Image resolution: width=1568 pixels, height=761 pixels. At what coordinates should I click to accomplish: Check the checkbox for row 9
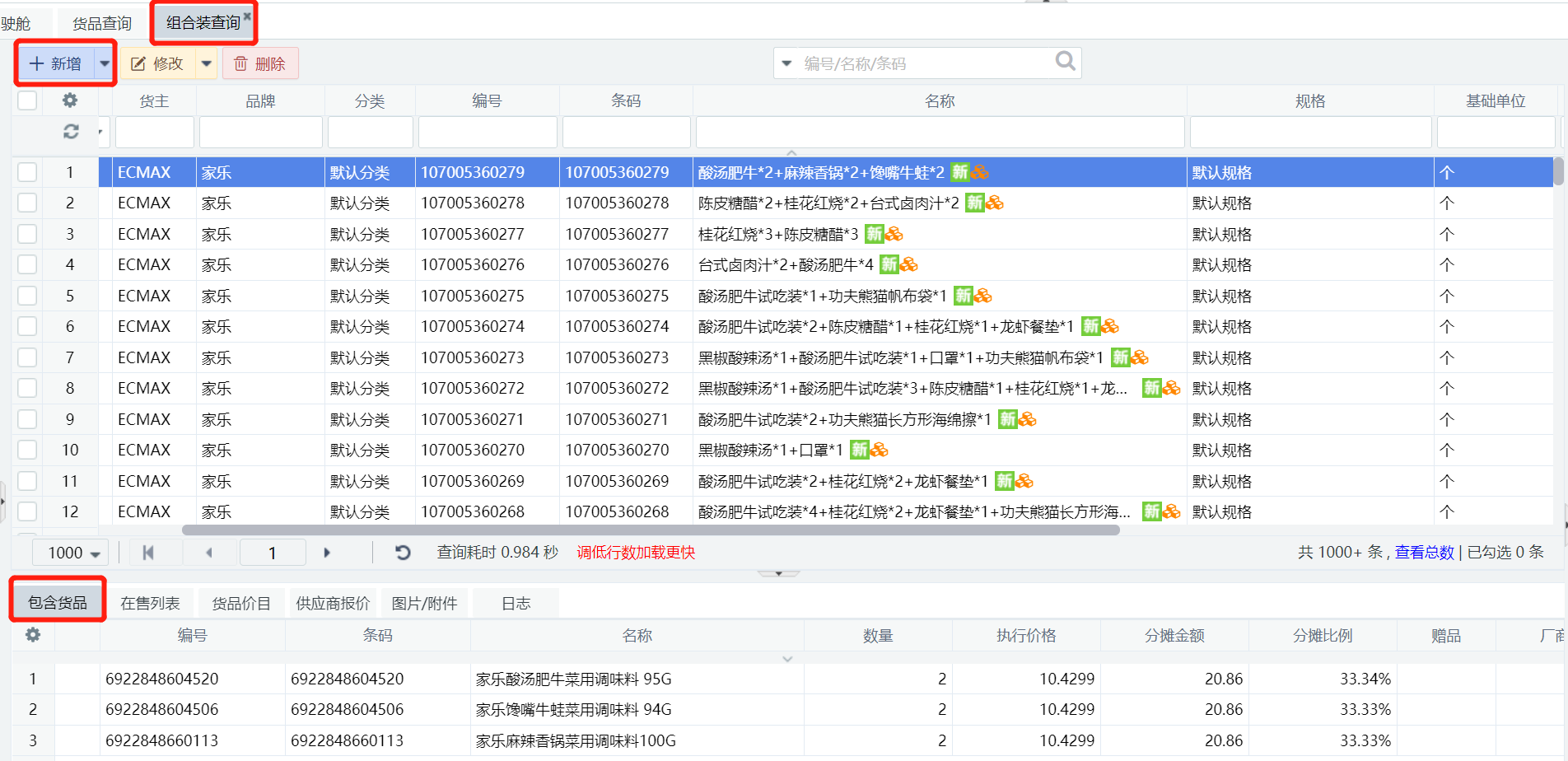[27, 419]
